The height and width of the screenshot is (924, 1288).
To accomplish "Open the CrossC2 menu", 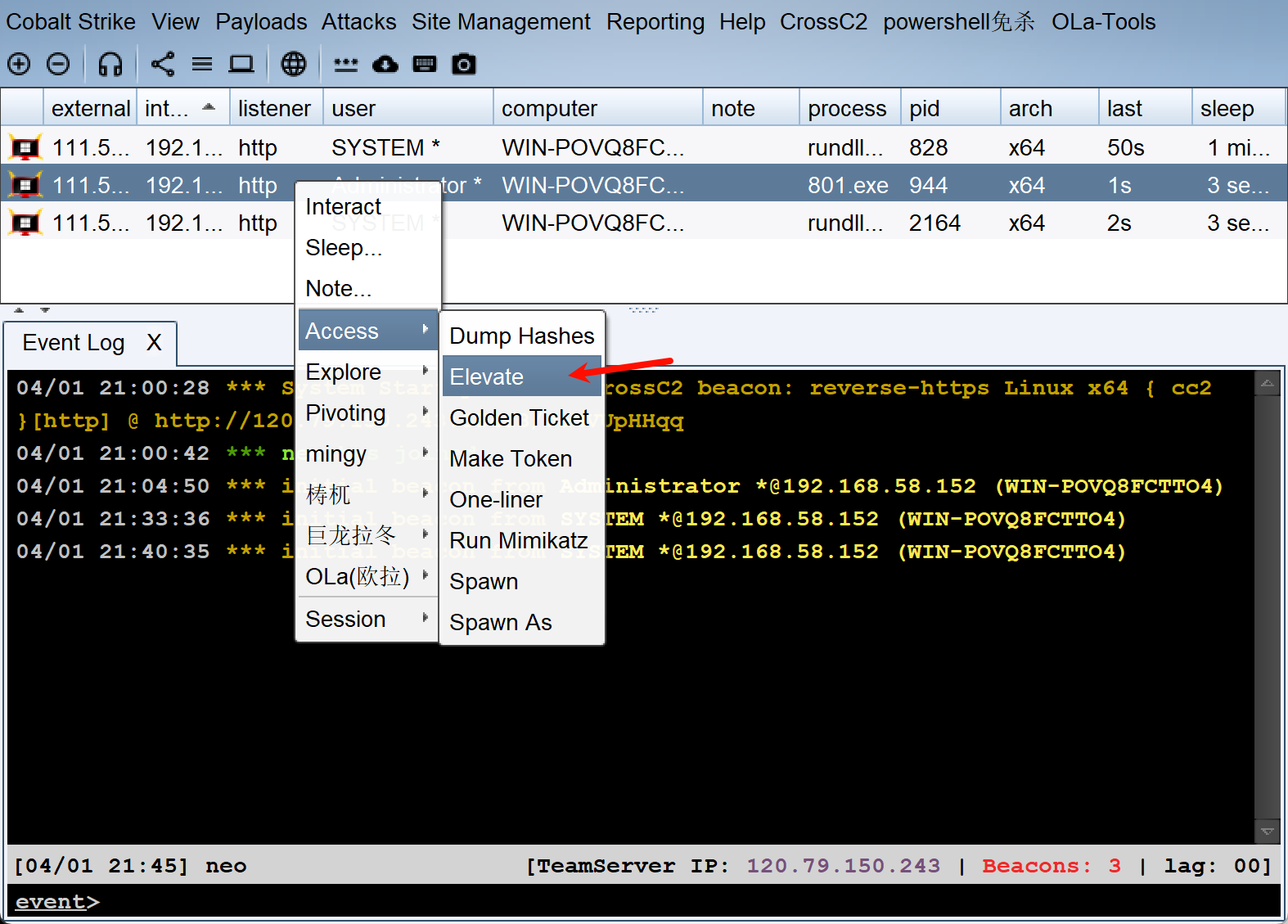I will 823,22.
